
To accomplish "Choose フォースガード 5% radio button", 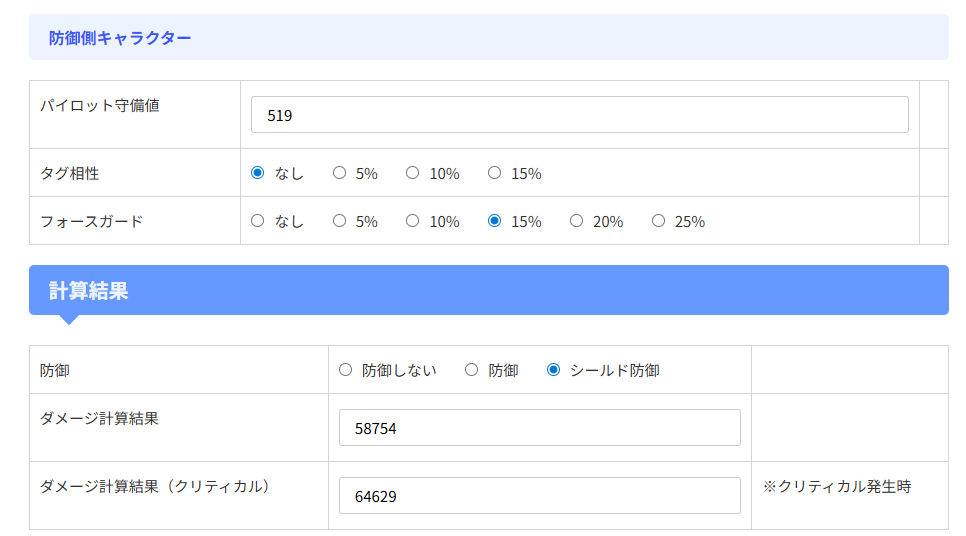I will tap(339, 221).
